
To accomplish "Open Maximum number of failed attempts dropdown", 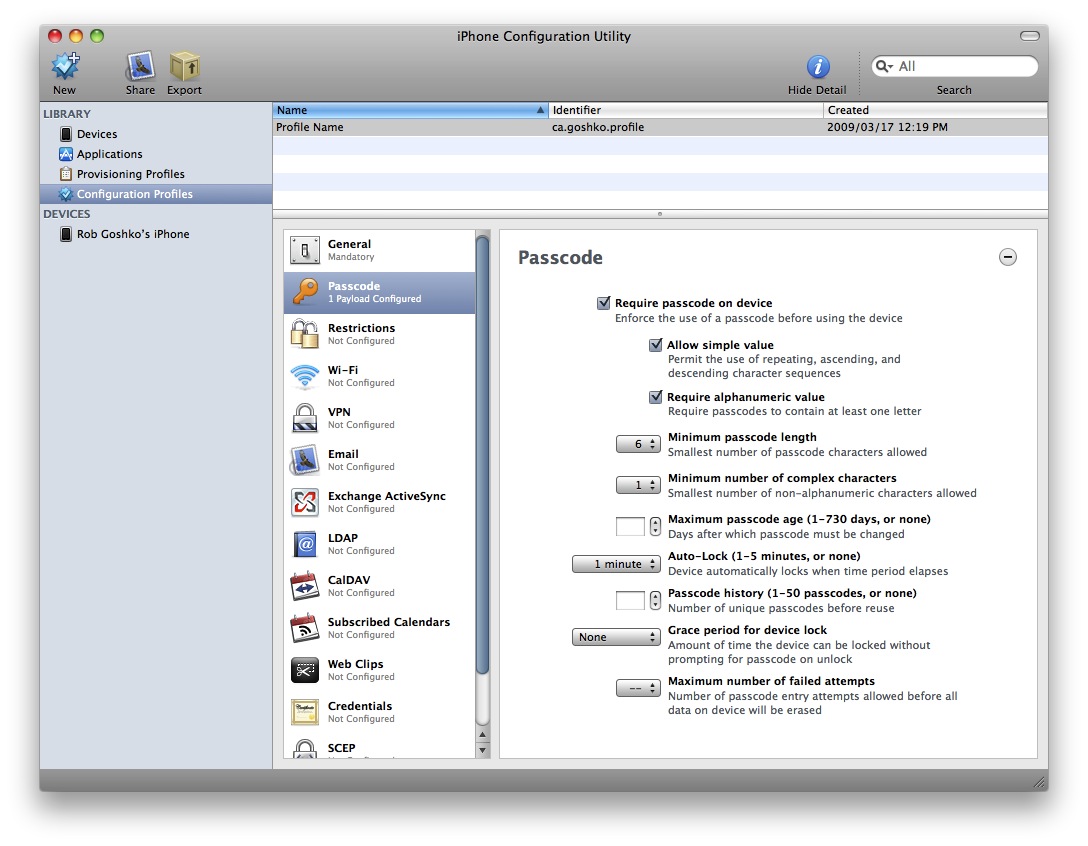I will [x=638, y=688].
